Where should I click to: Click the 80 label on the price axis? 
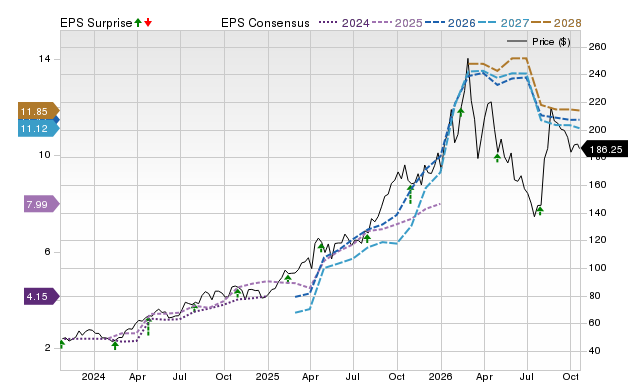coord(595,295)
